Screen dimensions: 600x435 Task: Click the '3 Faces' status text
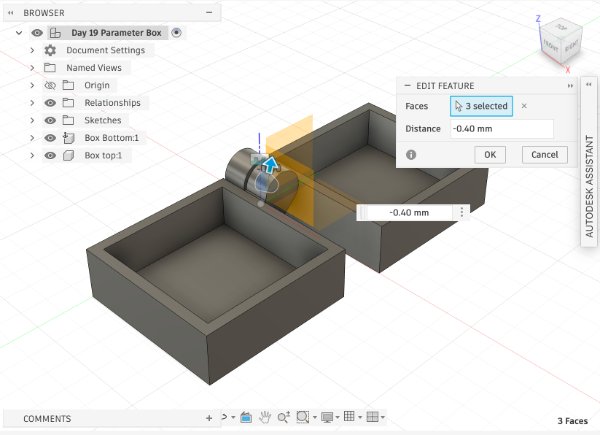pos(572,421)
